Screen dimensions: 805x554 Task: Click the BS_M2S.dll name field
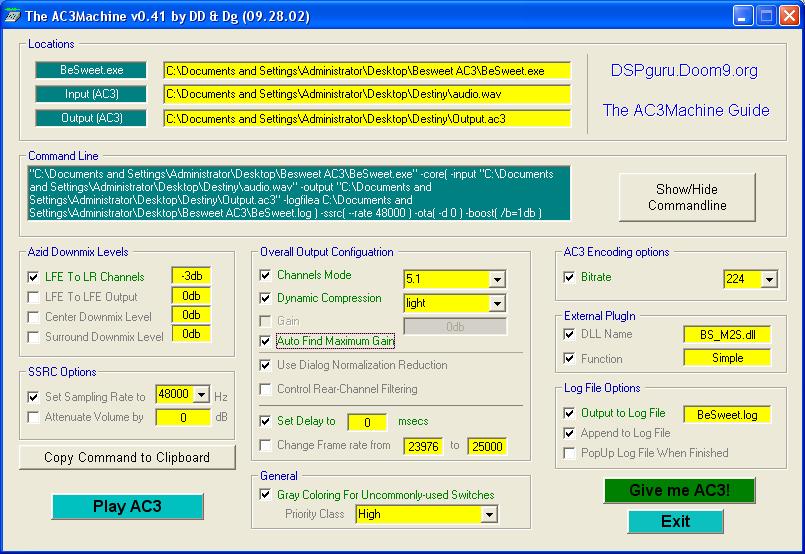coord(727,335)
